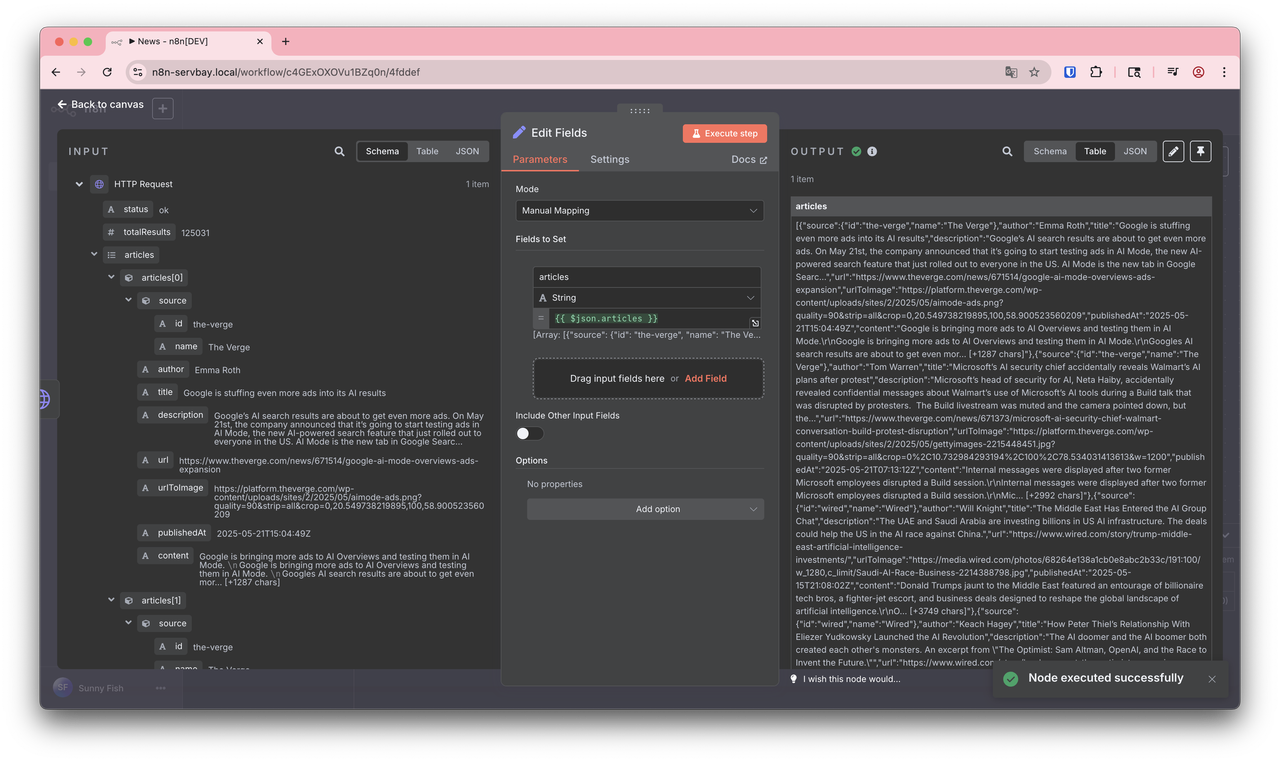This screenshot has width=1280, height=762.
Task: Open the Add option dropdown
Action: click(645, 509)
